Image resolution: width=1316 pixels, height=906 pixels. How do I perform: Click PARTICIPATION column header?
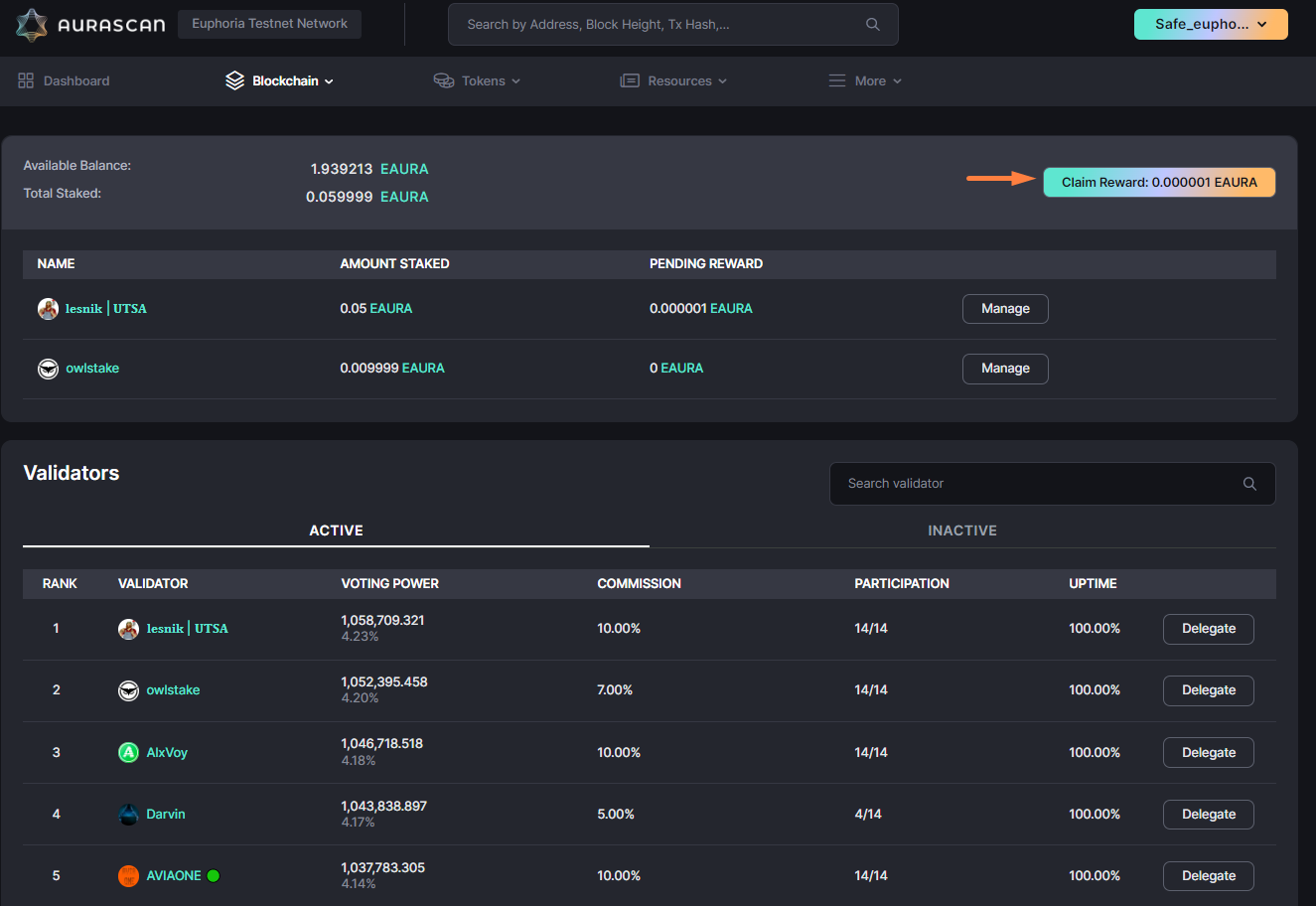pos(902,583)
